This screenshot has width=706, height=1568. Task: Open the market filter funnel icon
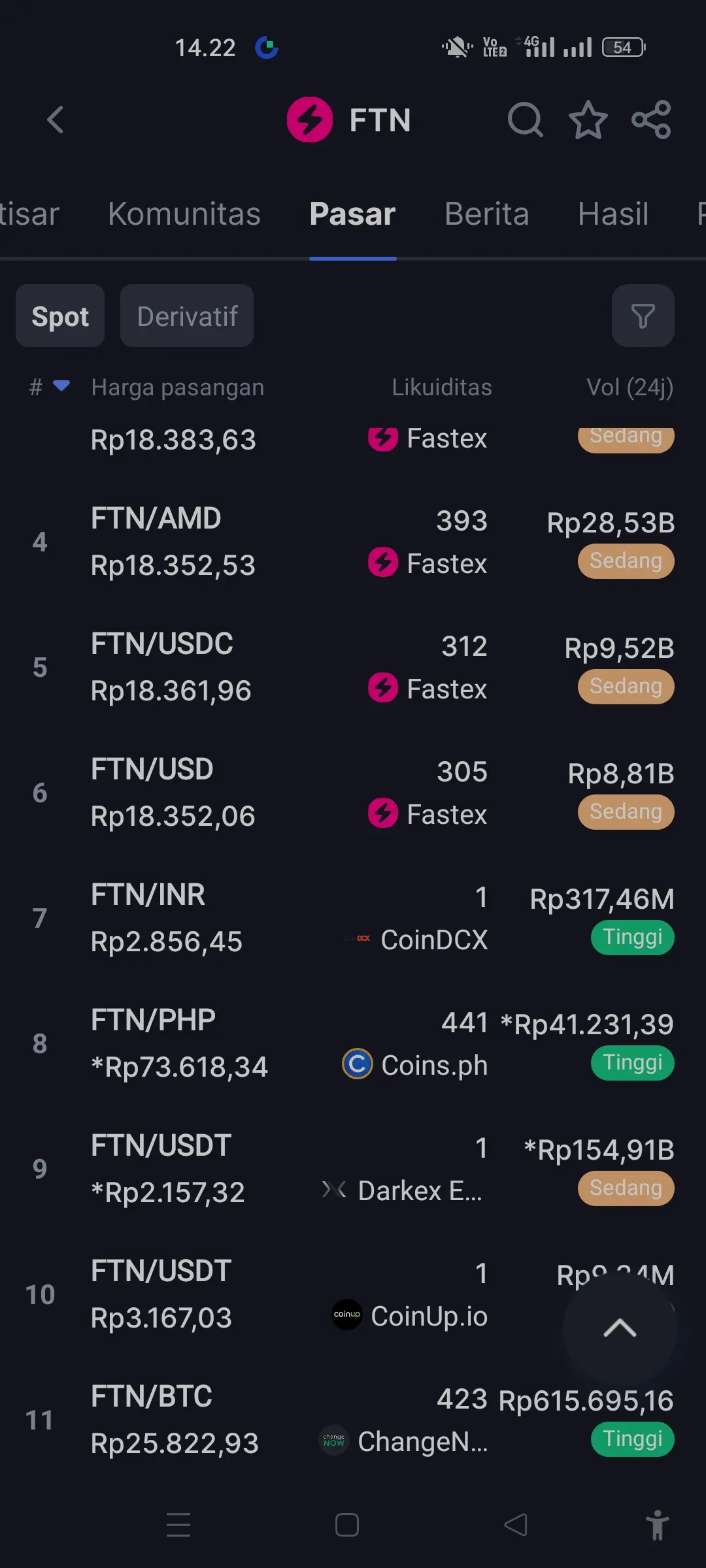[643, 316]
